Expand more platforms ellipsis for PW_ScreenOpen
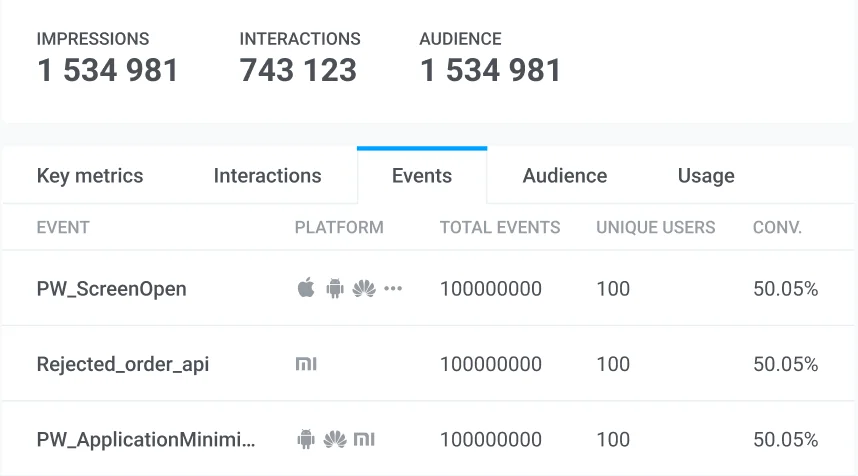Image resolution: width=858 pixels, height=476 pixels. pyautogui.click(x=393, y=289)
